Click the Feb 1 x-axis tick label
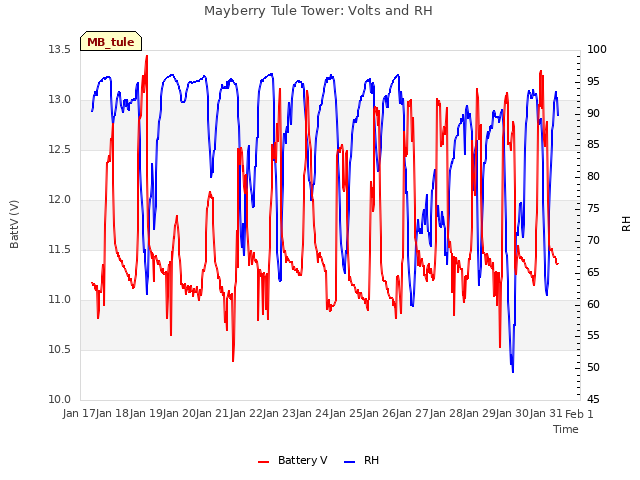 pyautogui.click(x=579, y=413)
